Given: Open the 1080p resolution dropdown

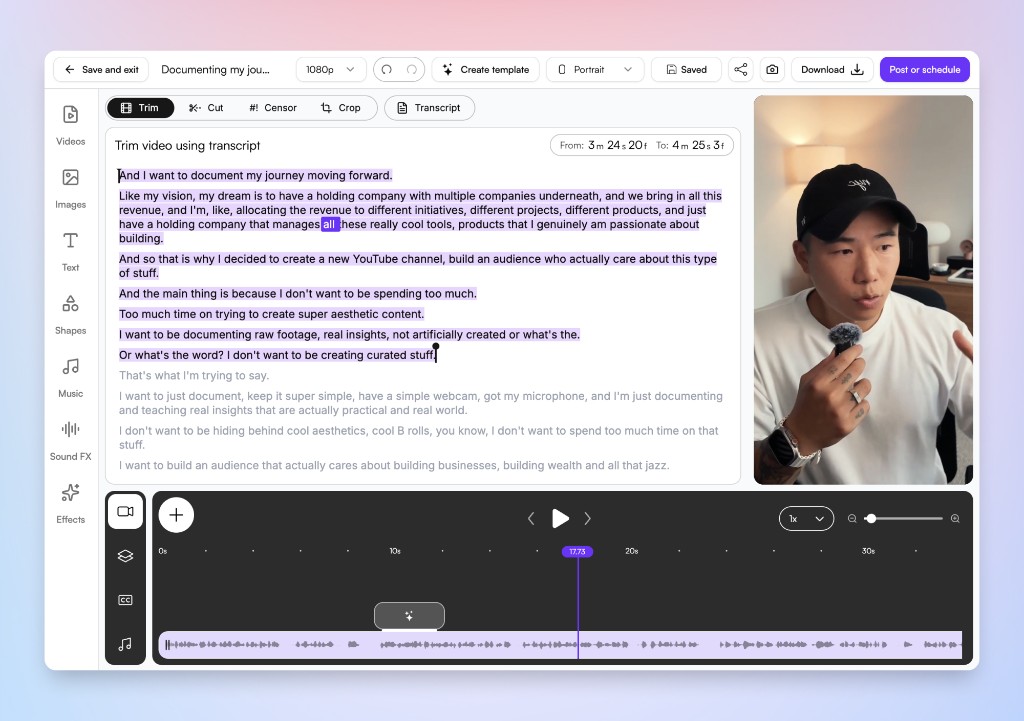Looking at the screenshot, I should pos(330,69).
